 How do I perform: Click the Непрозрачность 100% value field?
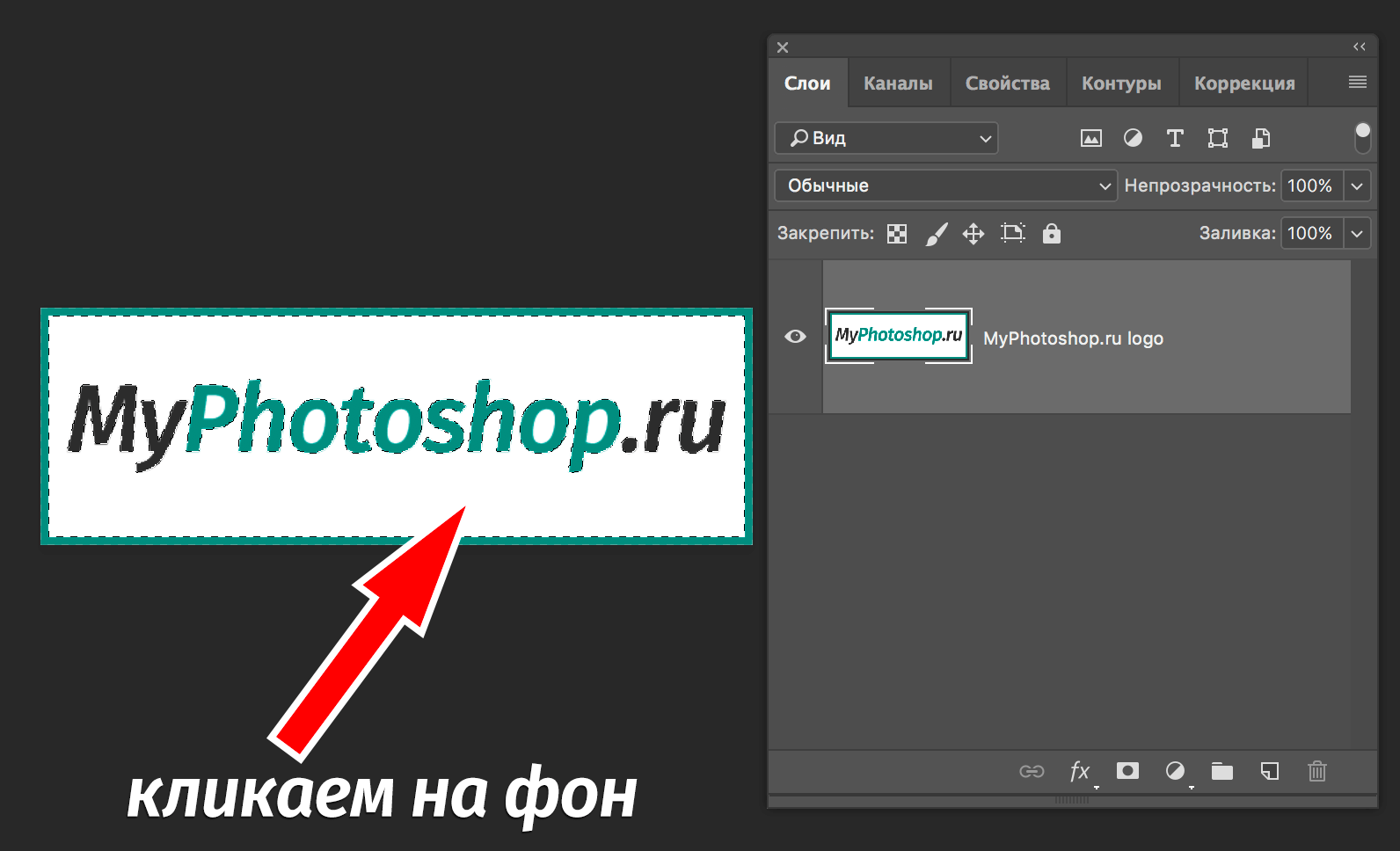1311,185
